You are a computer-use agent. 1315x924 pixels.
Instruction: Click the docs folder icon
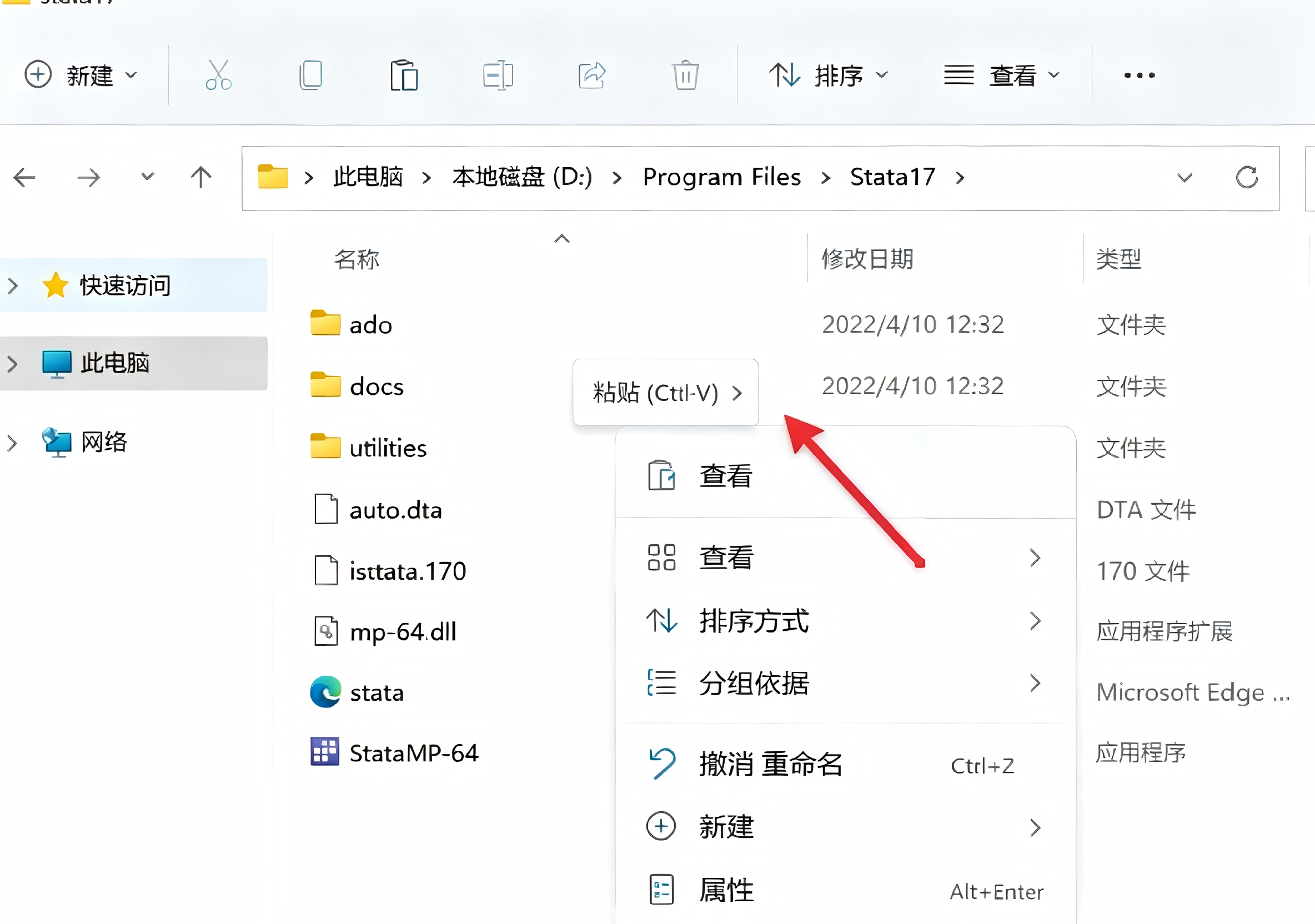pos(325,384)
